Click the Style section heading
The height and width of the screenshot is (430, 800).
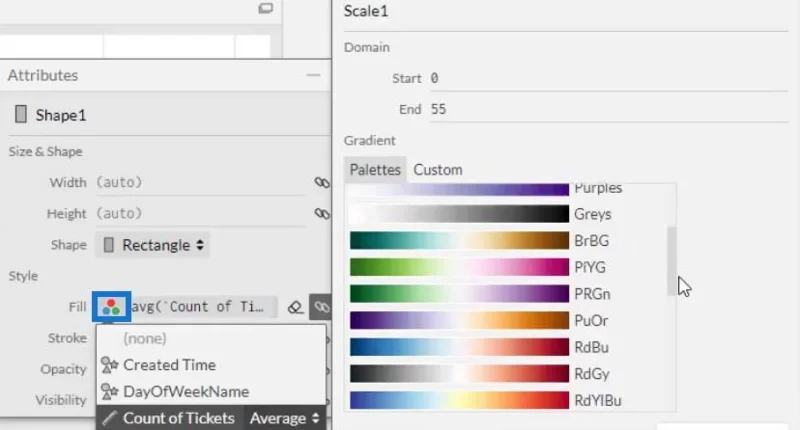pyautogui.click(x=23, y=276)
